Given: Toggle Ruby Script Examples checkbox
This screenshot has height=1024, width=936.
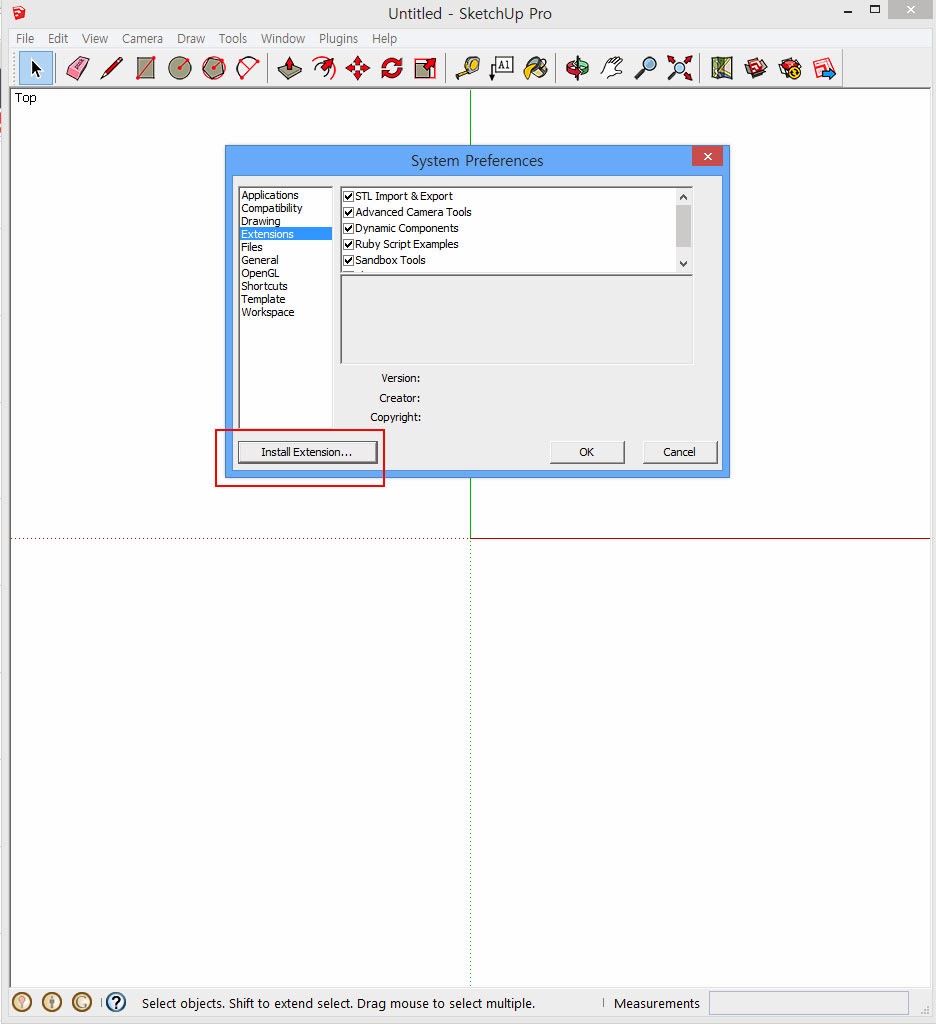Looking at the screenshot, I should click(349, 244).
